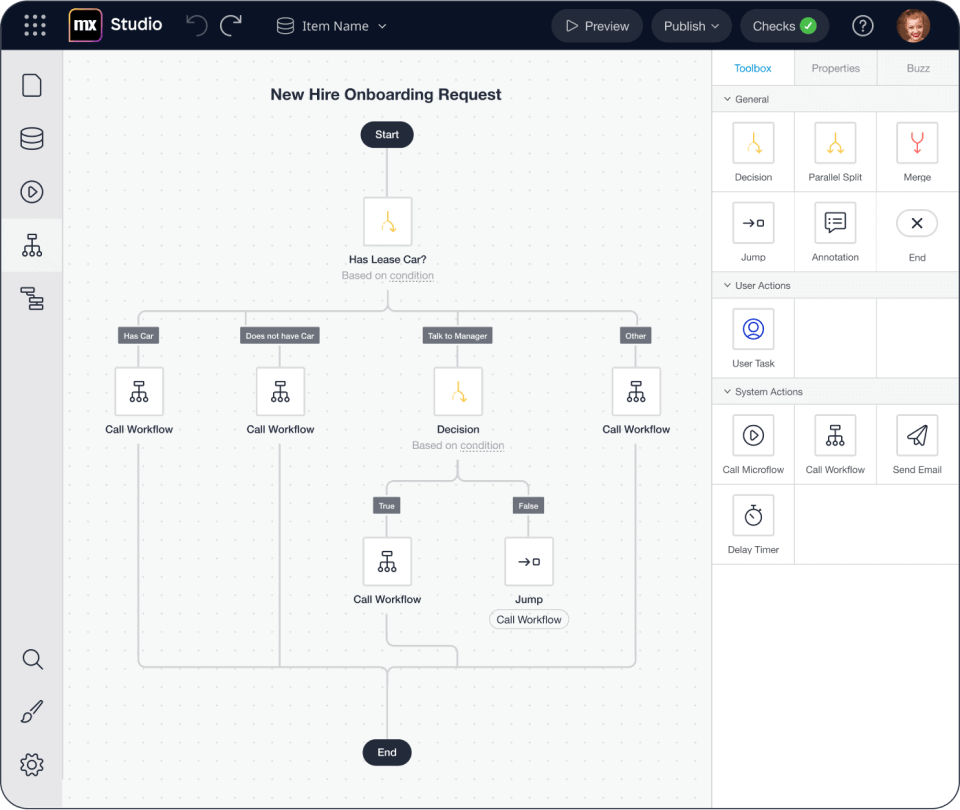
Task: Select the Merge tool in Toolbox
Action: click(917, 144)
